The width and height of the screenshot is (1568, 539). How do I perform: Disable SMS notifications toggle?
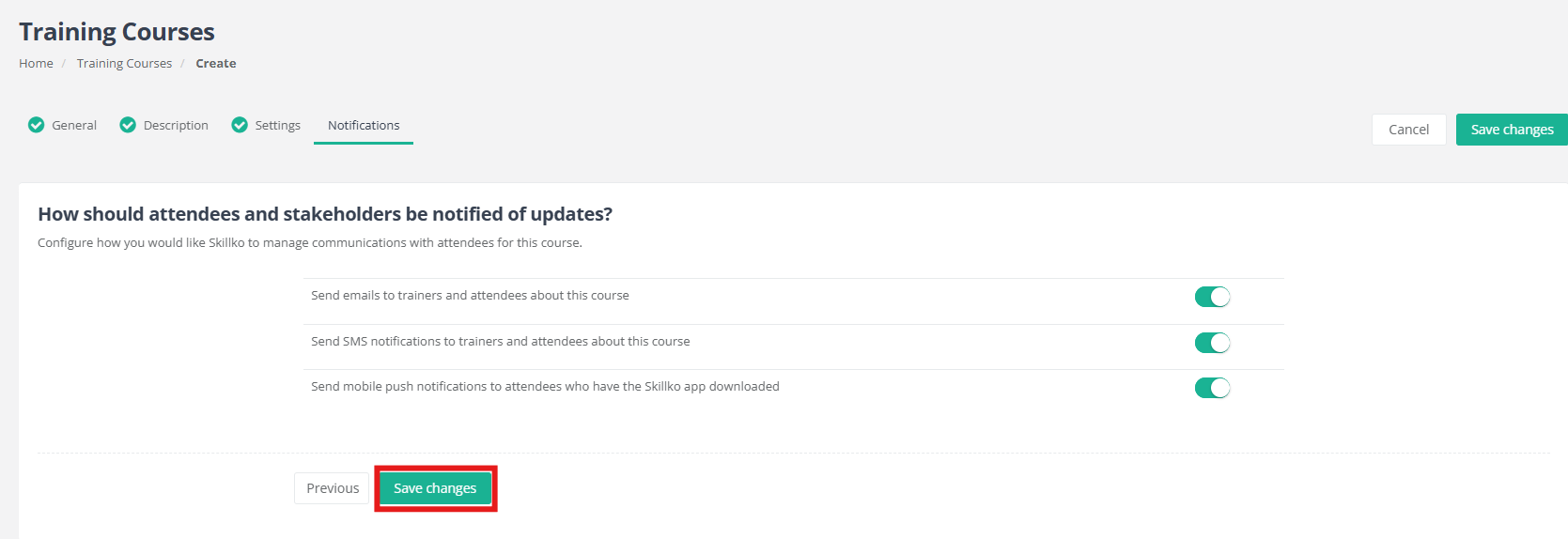point(1212,343)
